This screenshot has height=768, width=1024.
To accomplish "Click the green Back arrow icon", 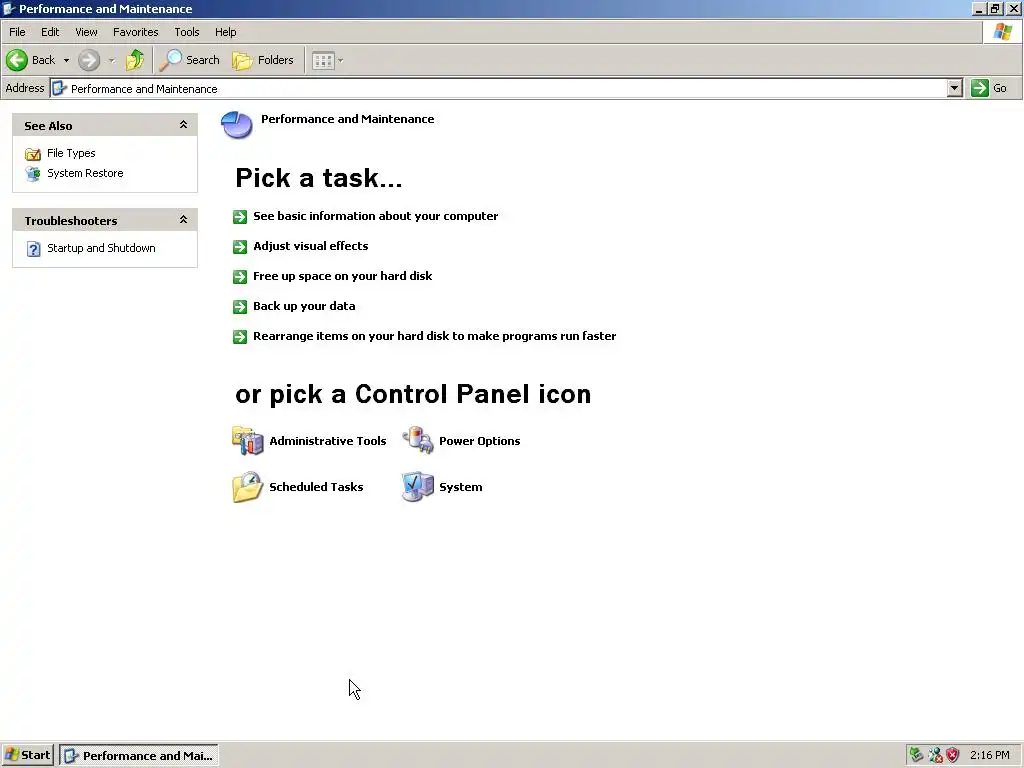I will point(17,60).
